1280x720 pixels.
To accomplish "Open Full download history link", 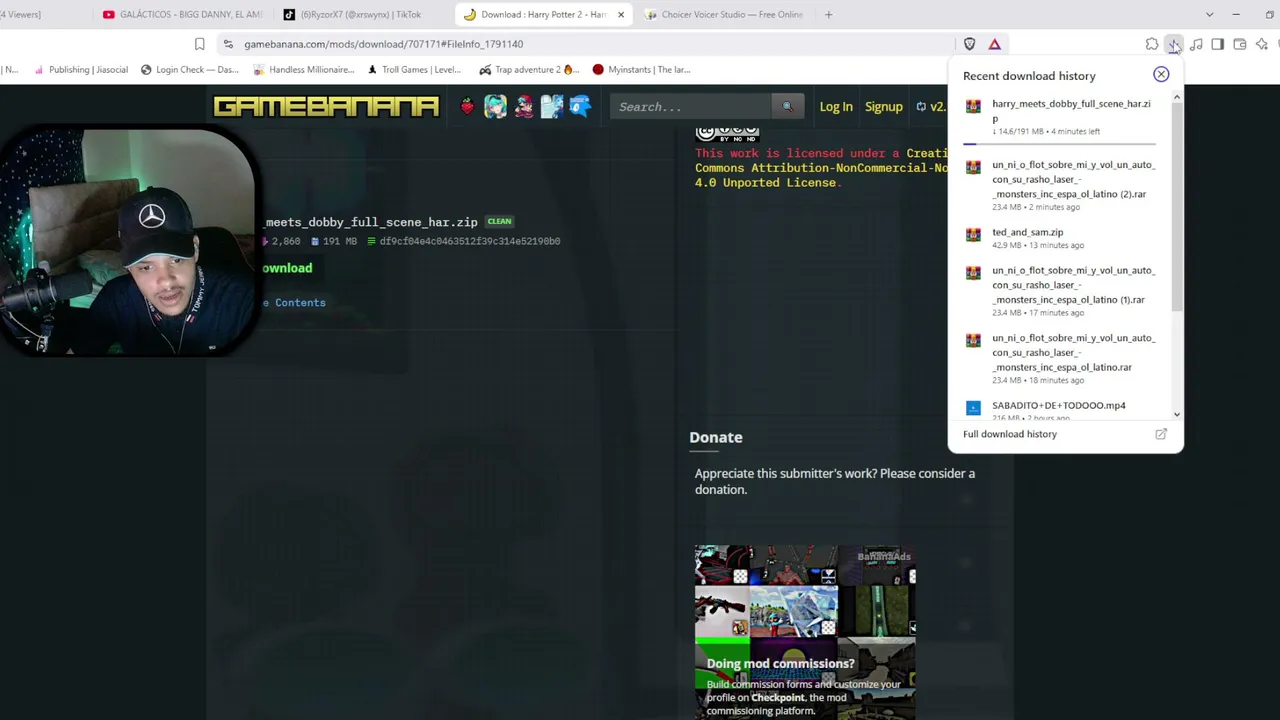I will coord(1010,434).
